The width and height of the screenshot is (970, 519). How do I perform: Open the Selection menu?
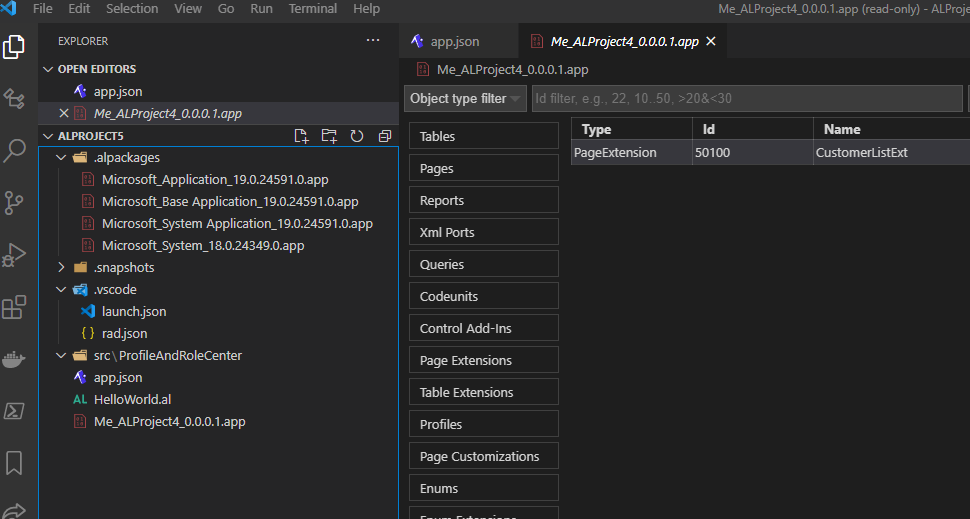(x=132, y=9)
